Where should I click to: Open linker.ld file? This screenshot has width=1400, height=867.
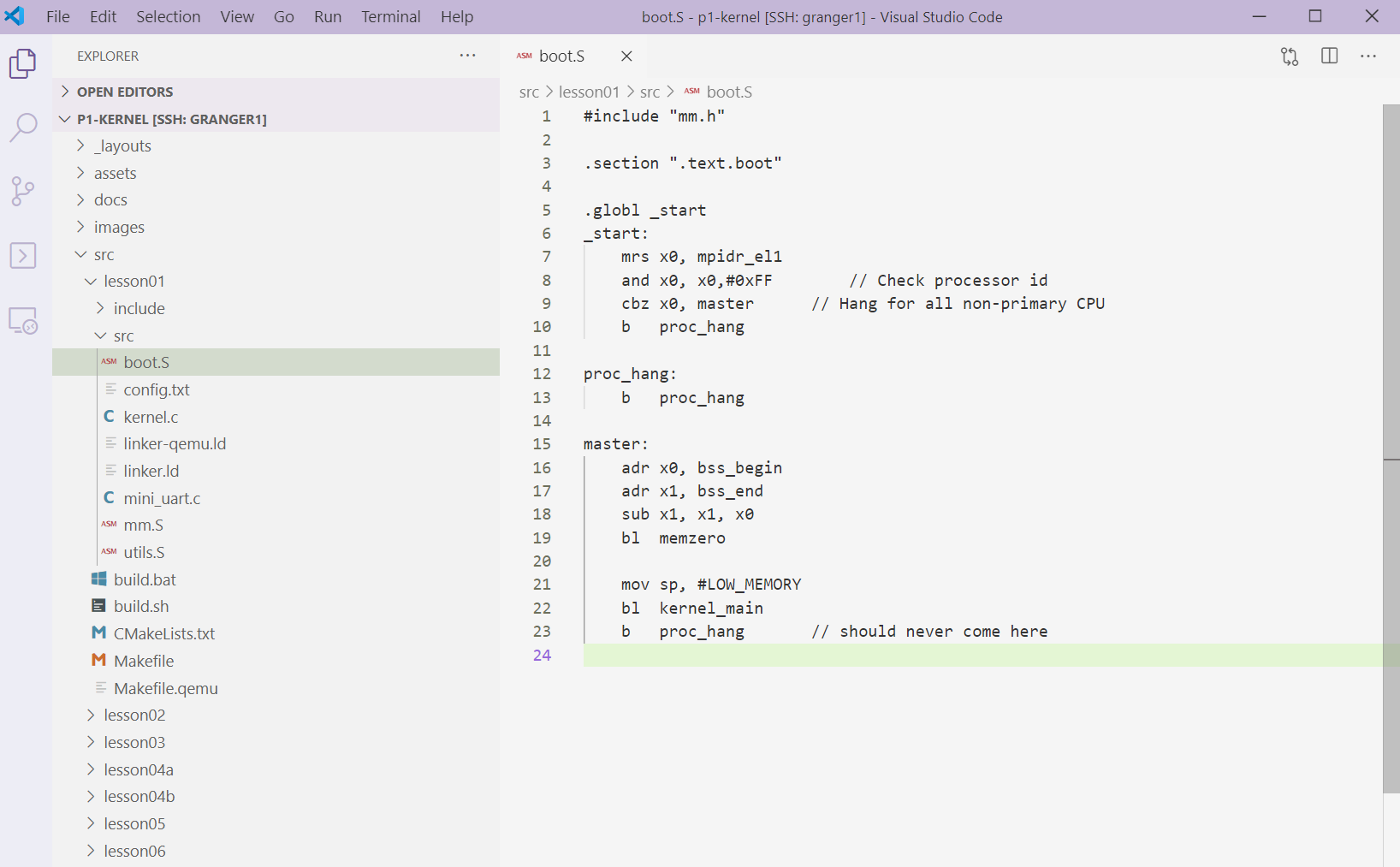(x=276, y=472)
